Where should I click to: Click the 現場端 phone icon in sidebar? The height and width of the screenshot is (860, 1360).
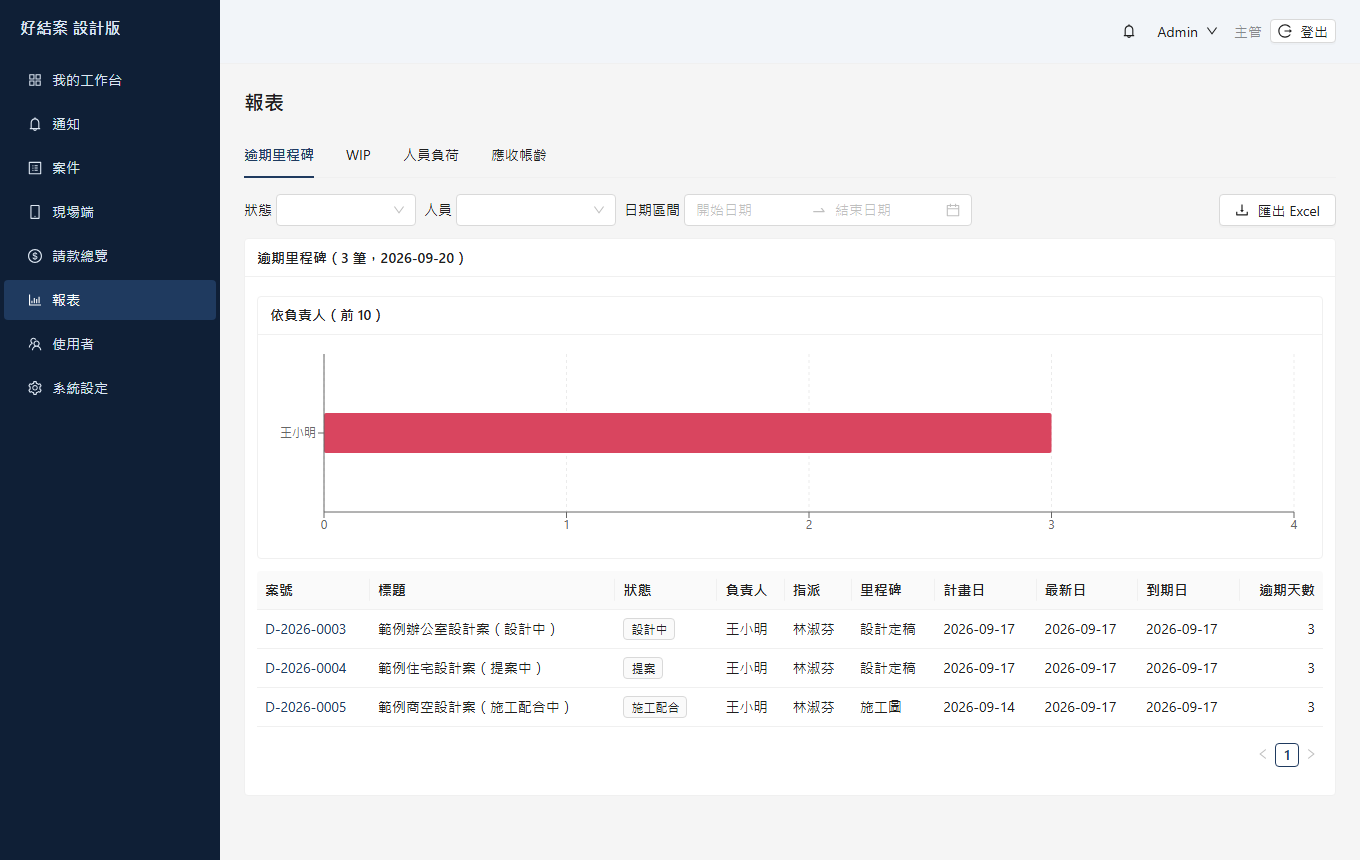point(35,212)
